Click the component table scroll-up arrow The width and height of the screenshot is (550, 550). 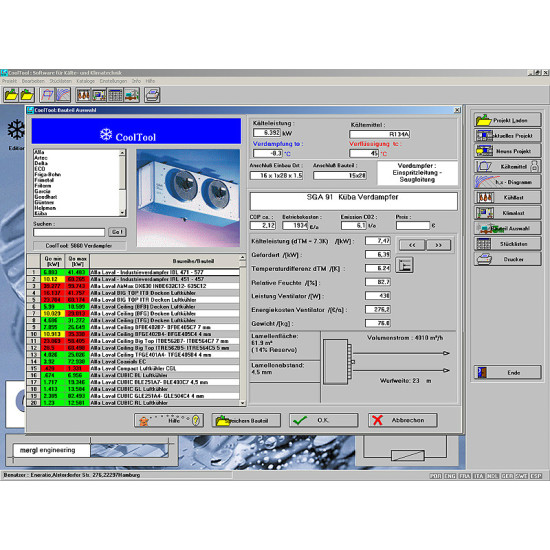tap(242, 257)
